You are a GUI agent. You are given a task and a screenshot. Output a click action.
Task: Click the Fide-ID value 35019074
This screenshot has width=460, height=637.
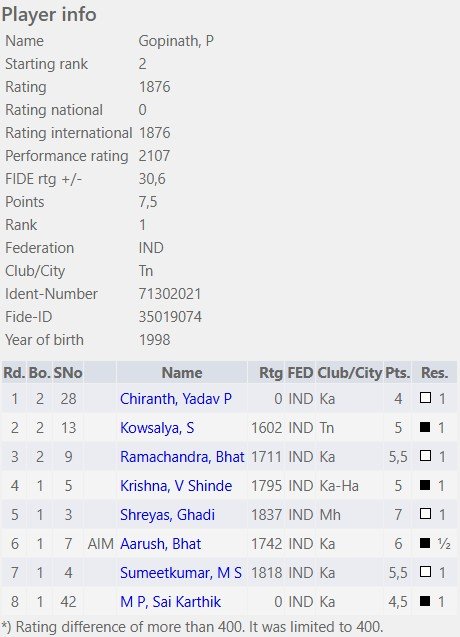click(170, 317)
